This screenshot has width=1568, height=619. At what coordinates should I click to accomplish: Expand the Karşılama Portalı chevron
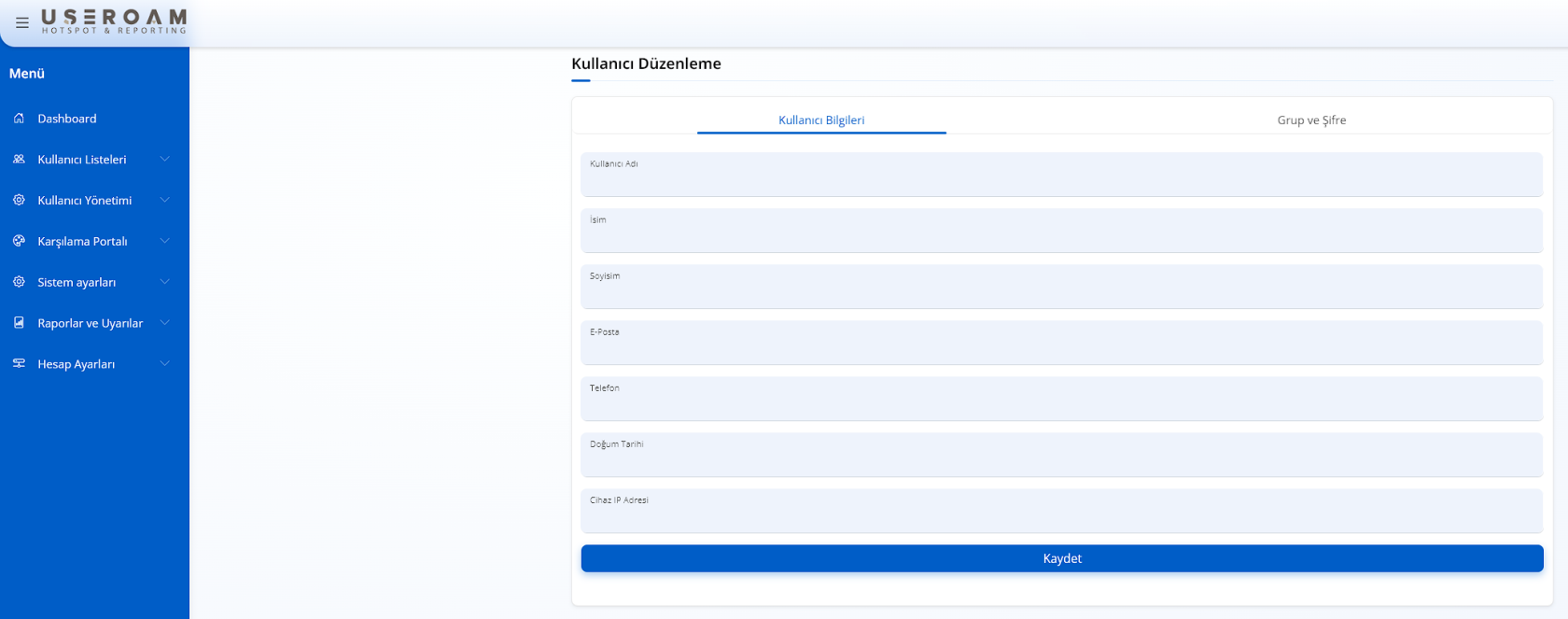click(x=165, y=241)
